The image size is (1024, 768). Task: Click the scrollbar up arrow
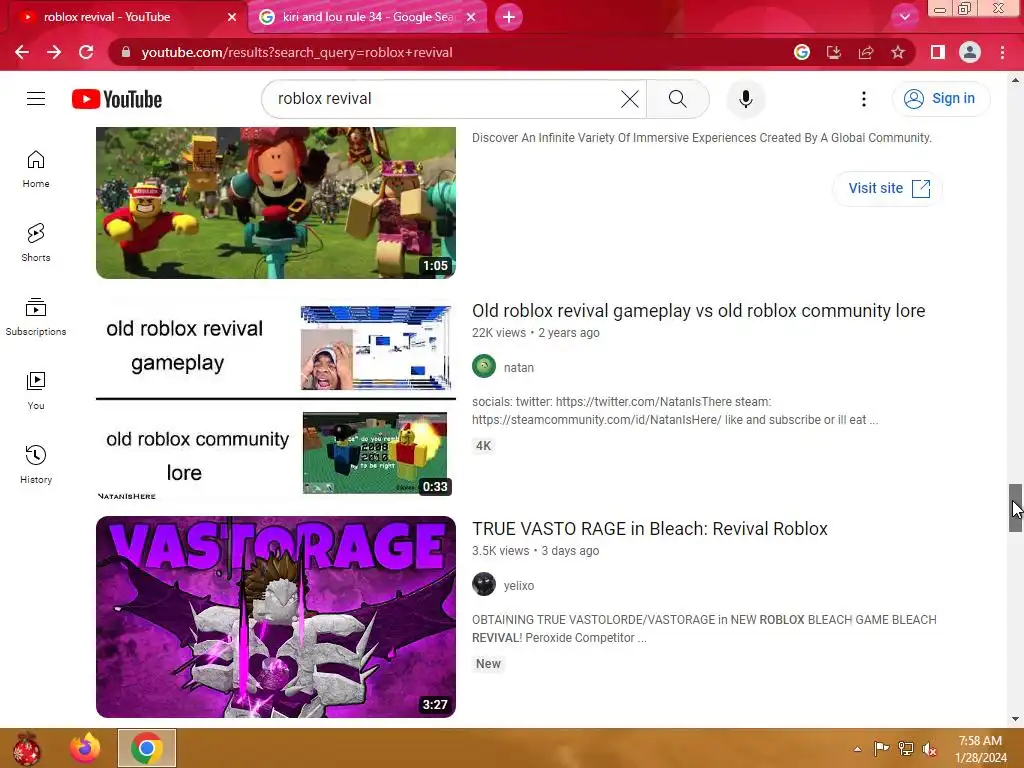[1015, 80]
